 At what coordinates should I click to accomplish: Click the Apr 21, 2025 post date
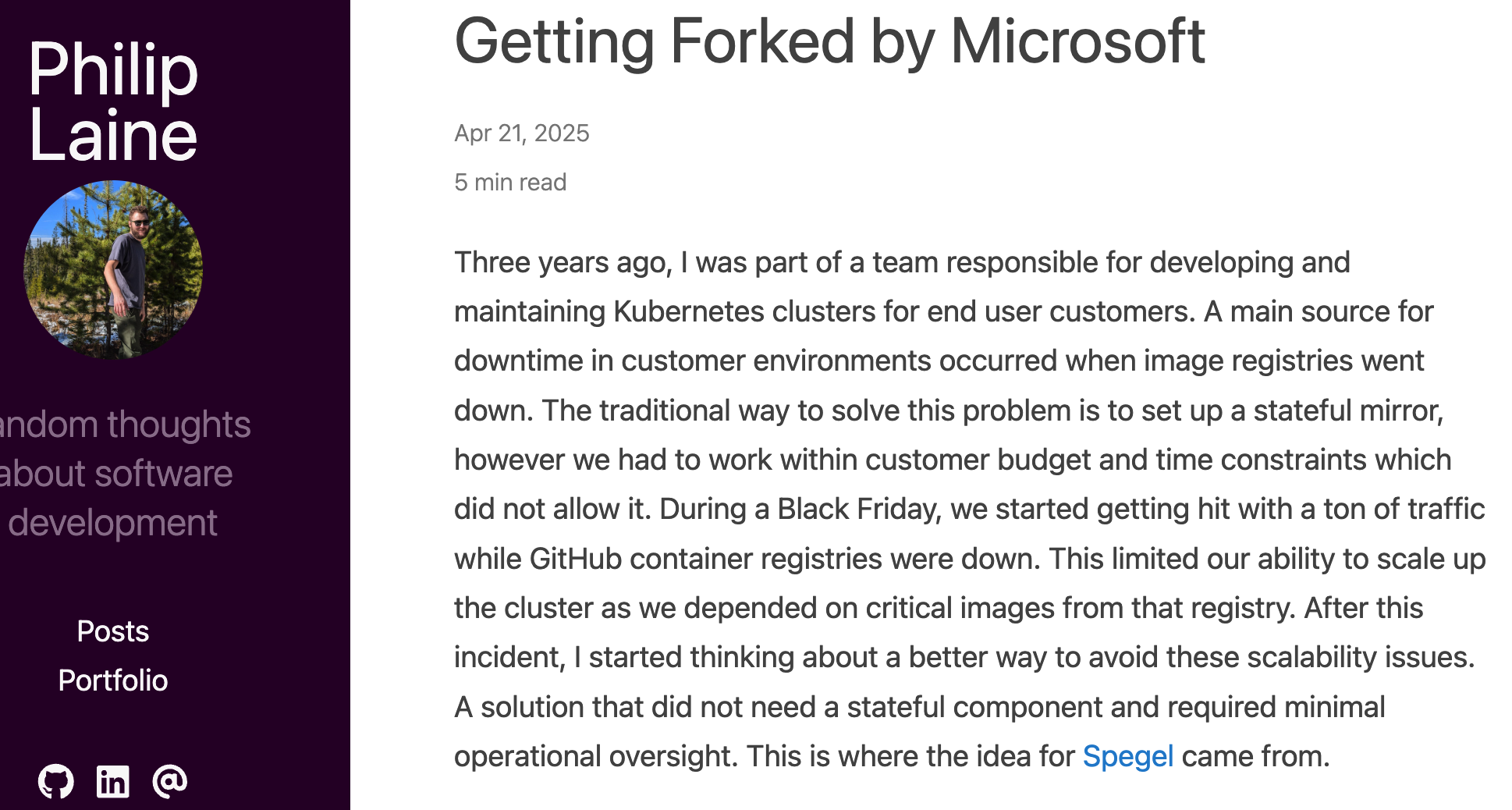click(522, 133)
